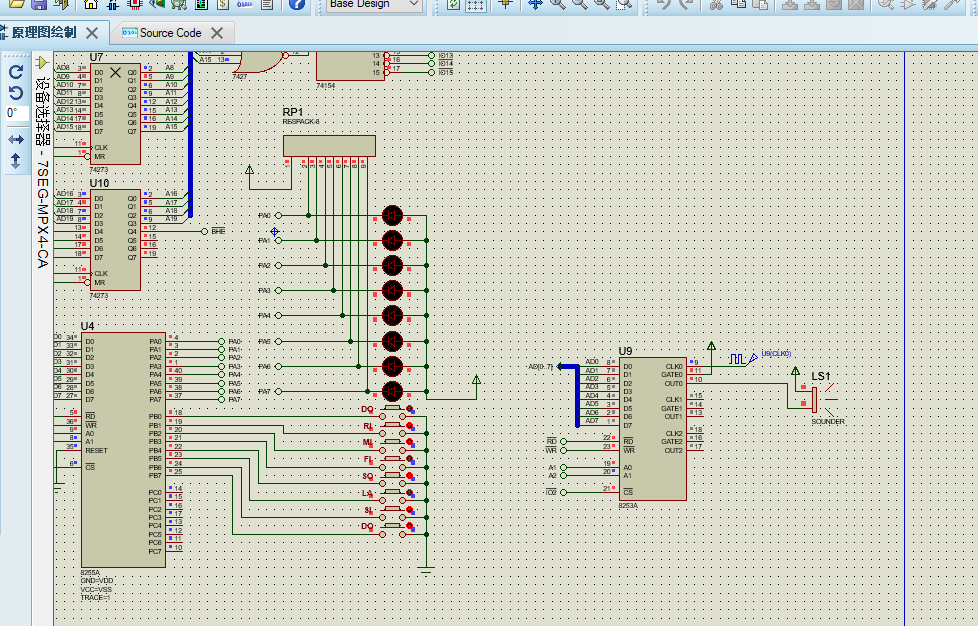
Task: Click the Paste from clipboard icon
Action: click(x=760, y=4)
